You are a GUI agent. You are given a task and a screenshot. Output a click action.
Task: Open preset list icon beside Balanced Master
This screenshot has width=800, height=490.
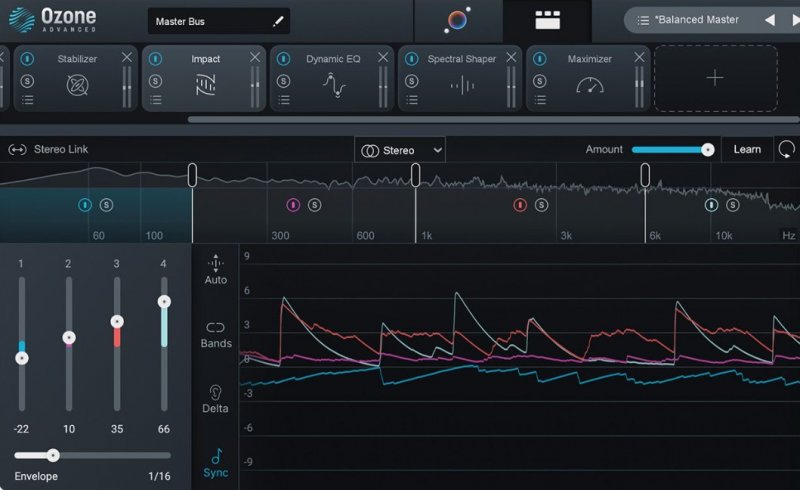point(643,20)
